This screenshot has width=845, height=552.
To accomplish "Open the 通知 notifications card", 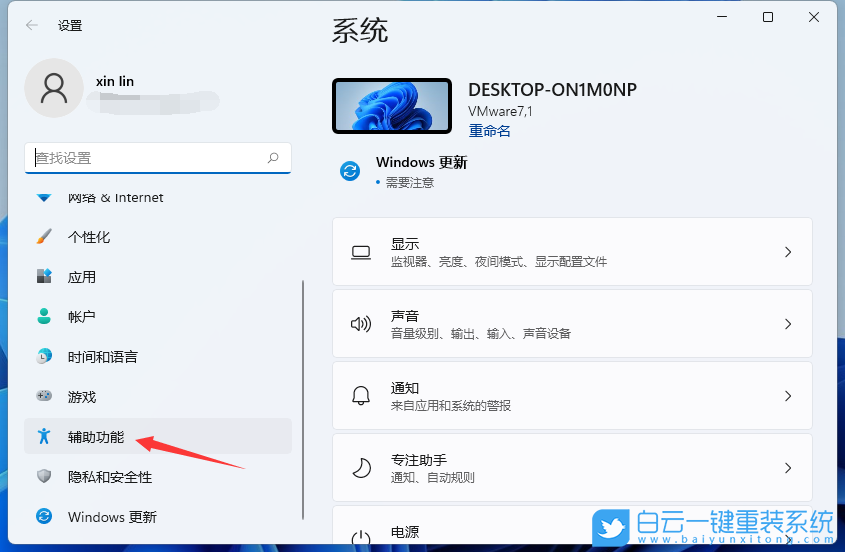I will point(572,396).
